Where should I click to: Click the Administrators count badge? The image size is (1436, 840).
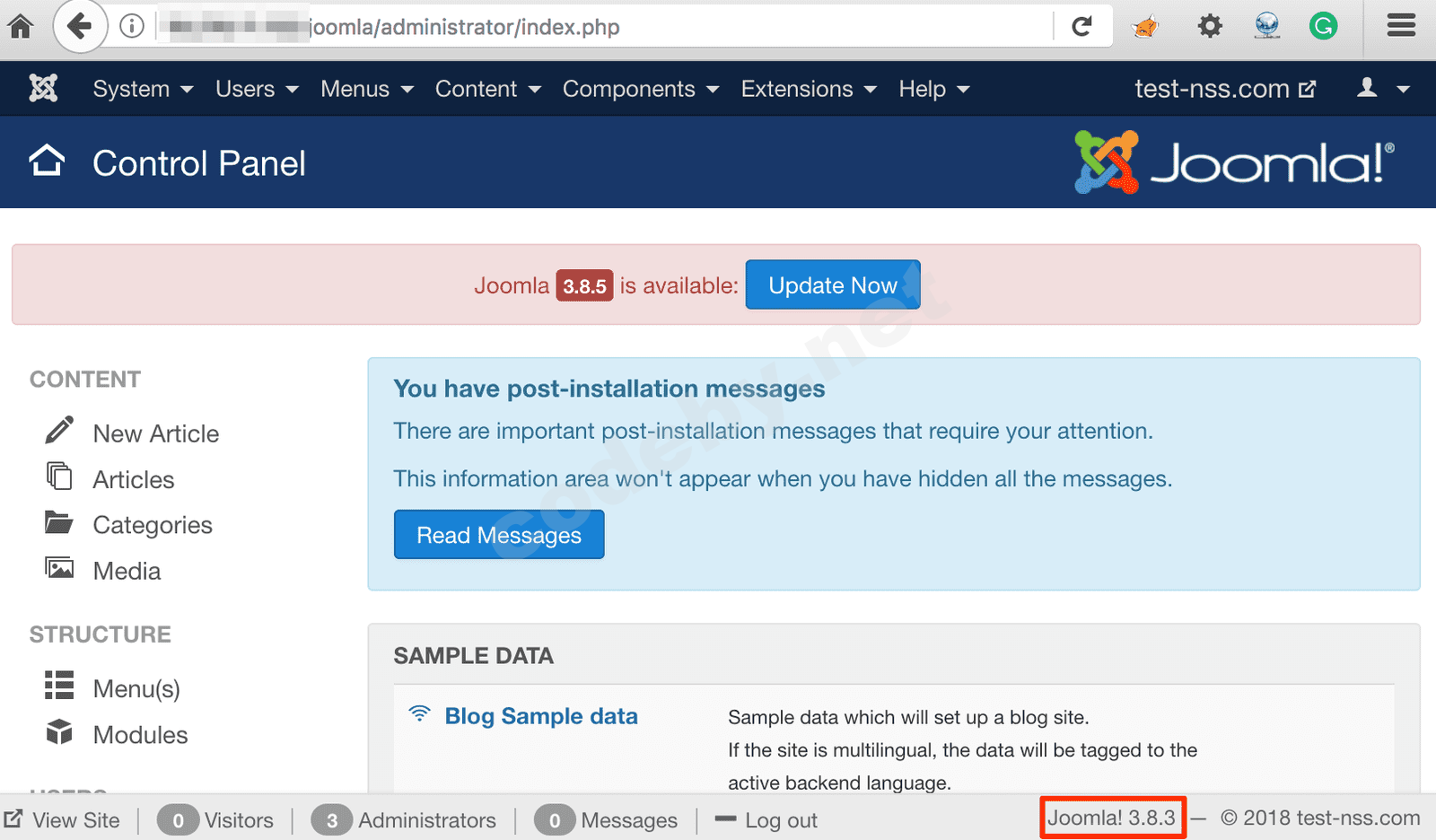[332, 820]
